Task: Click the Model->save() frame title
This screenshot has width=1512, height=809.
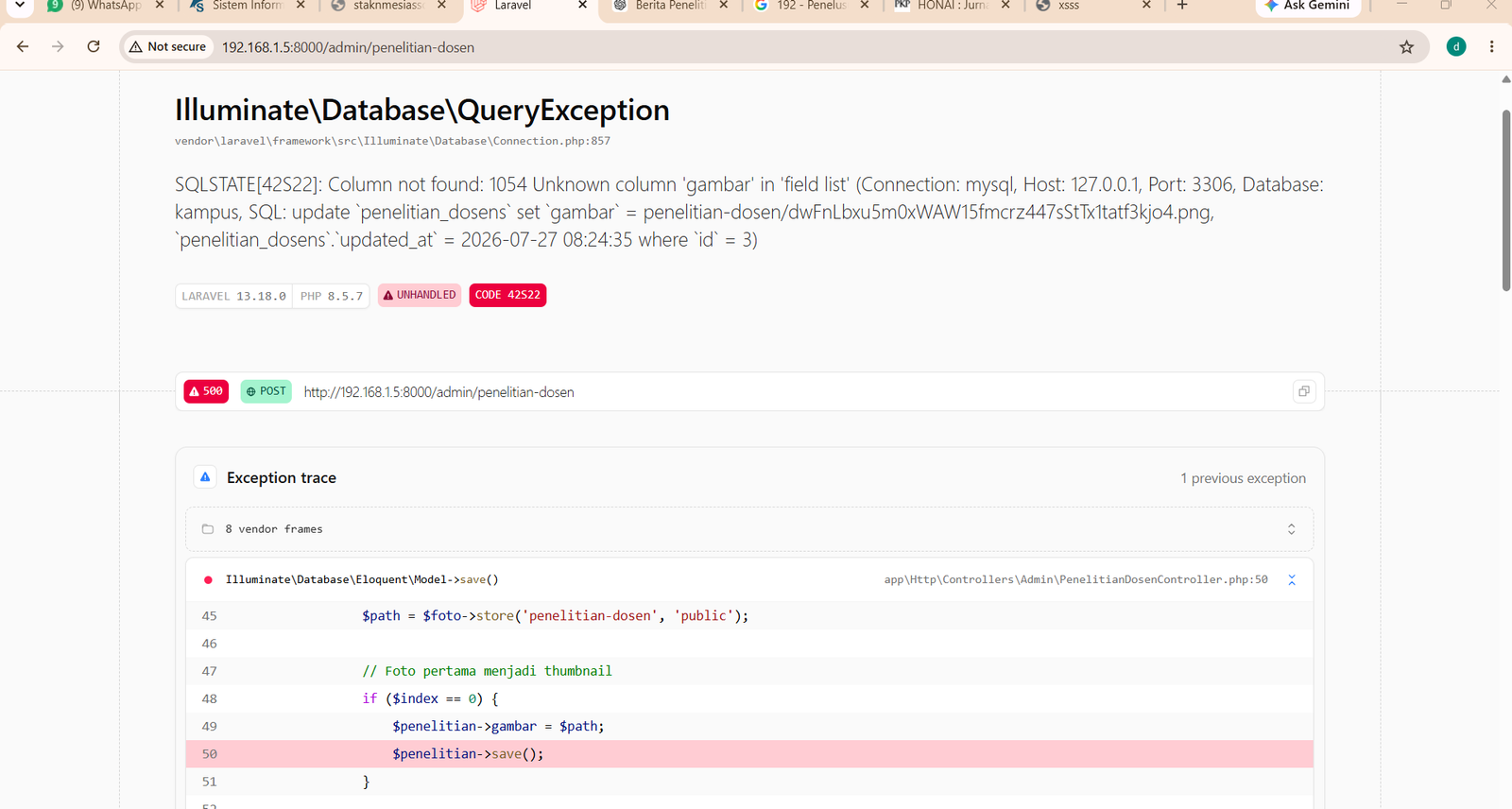Action: 362,579
